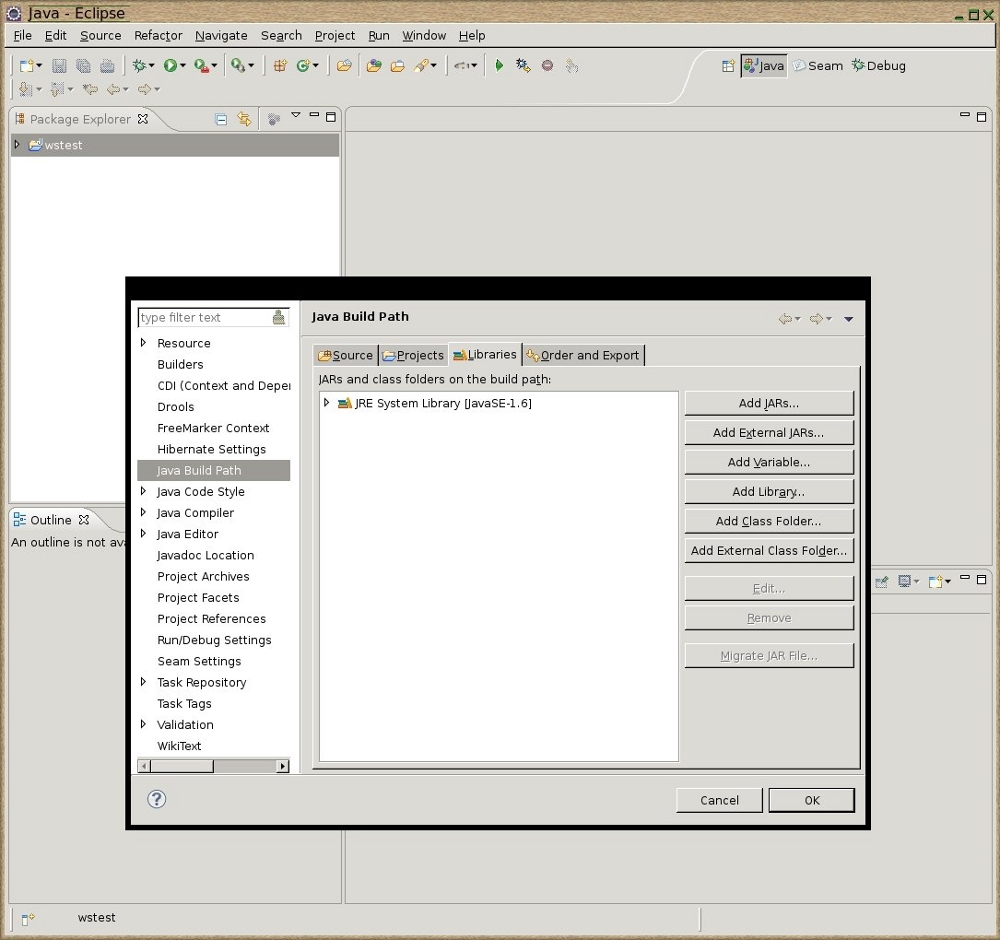Image resolution: width=1000 pixels, height=940 pixels.
Task: Expand the Java Compiler tree item
Action: [x=144, y=513]
